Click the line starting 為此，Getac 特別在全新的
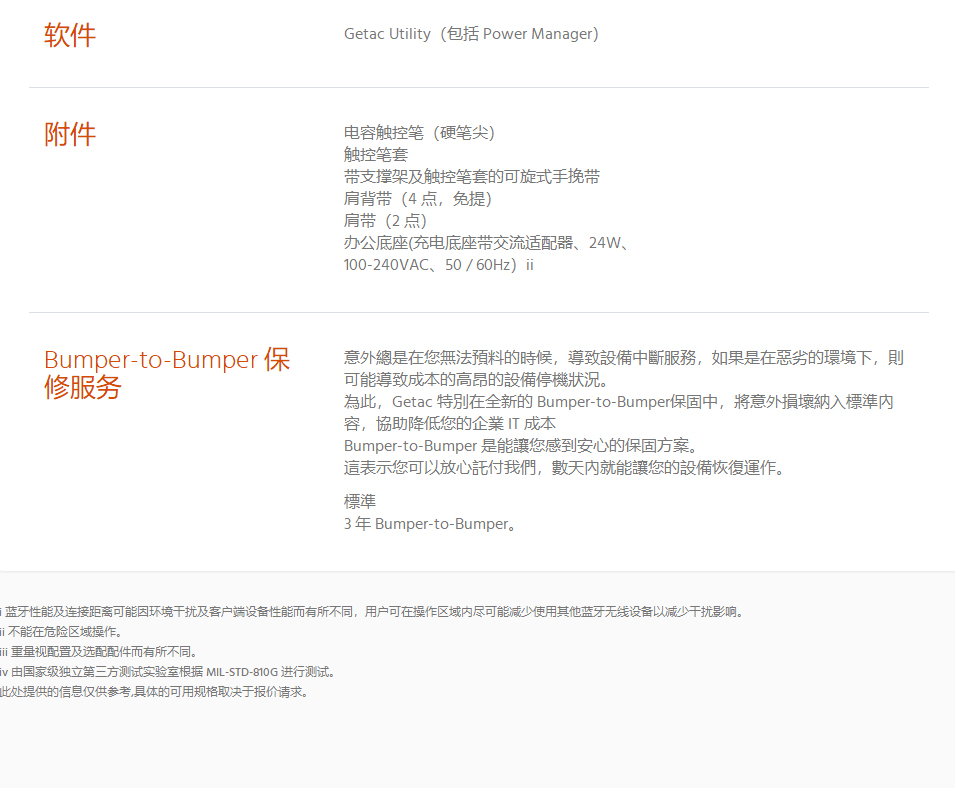This screenshot has height=788, width=955. (x=618, y=402)
